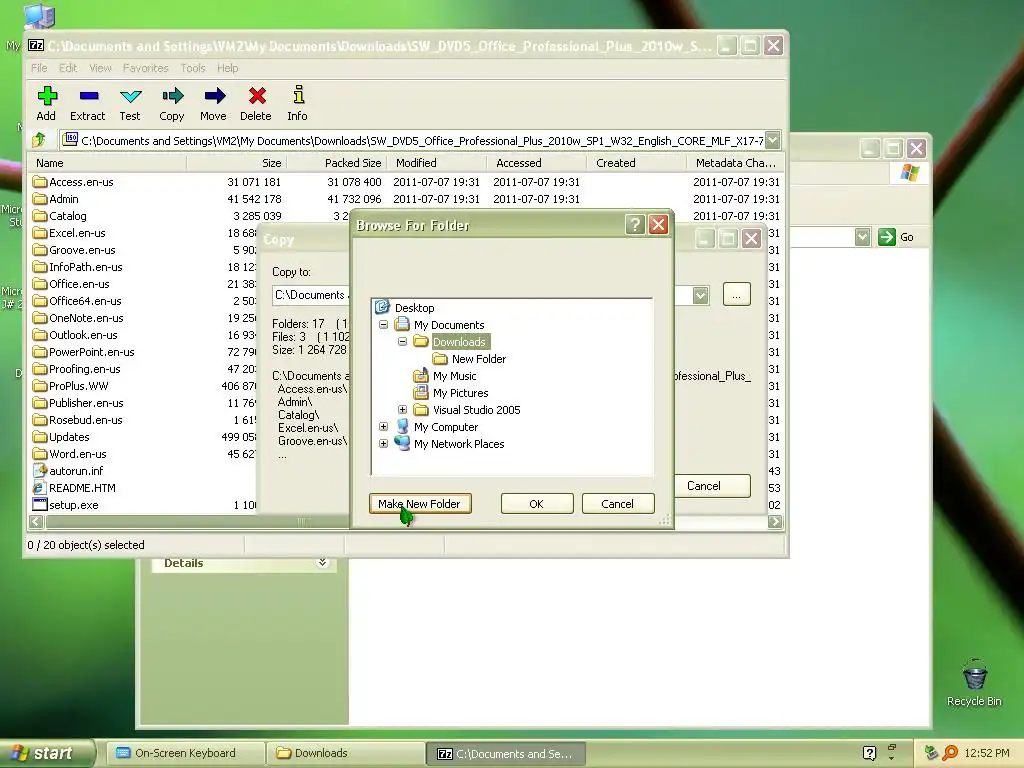Open the Tools menu
Screen dimensions: 1024x768
coord(193,68)
